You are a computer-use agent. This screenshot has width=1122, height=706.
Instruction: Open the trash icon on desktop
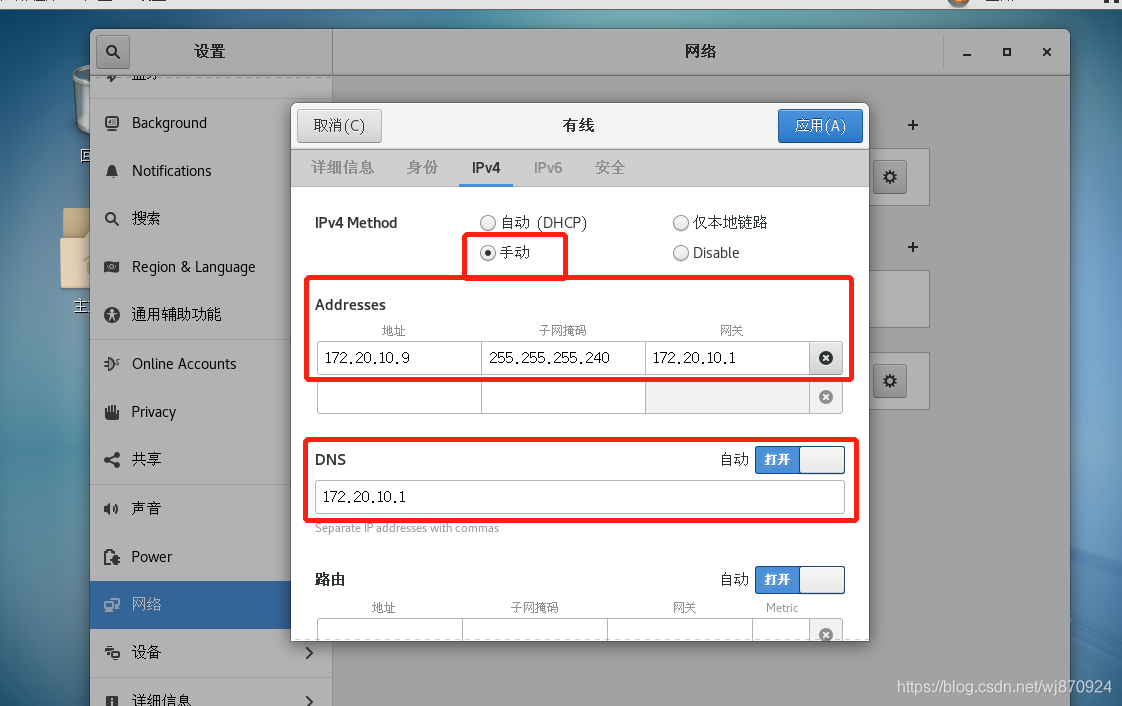click(81, 100)
